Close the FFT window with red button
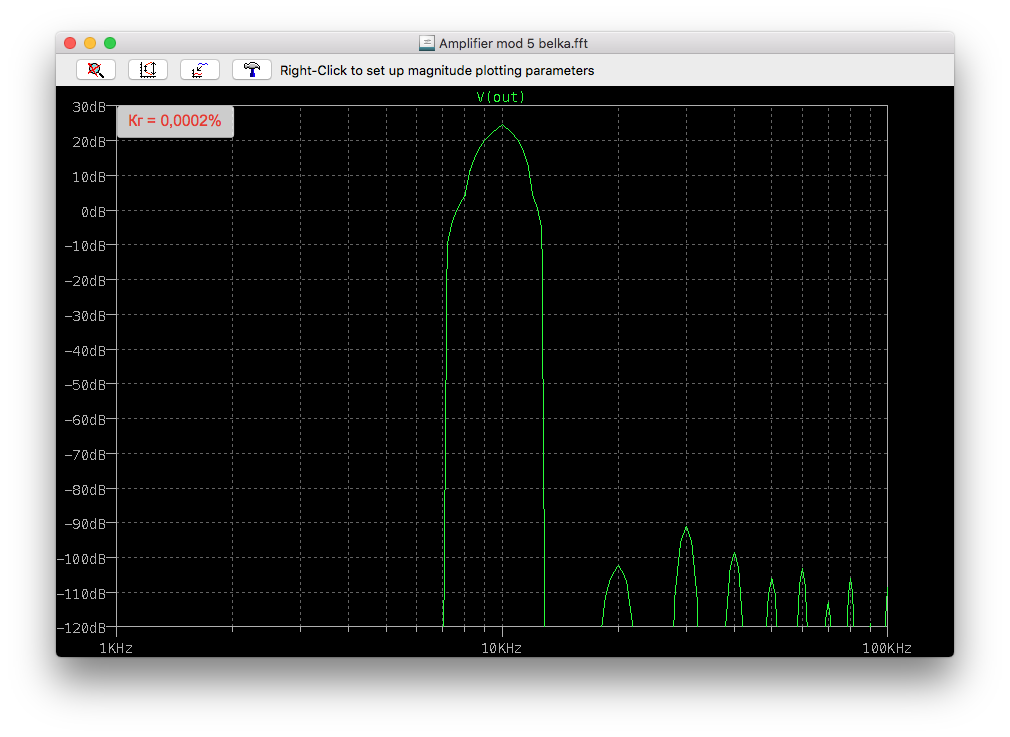Image resolution: width=1010 pixels, height=737 pixels. (x=70, y=43)
